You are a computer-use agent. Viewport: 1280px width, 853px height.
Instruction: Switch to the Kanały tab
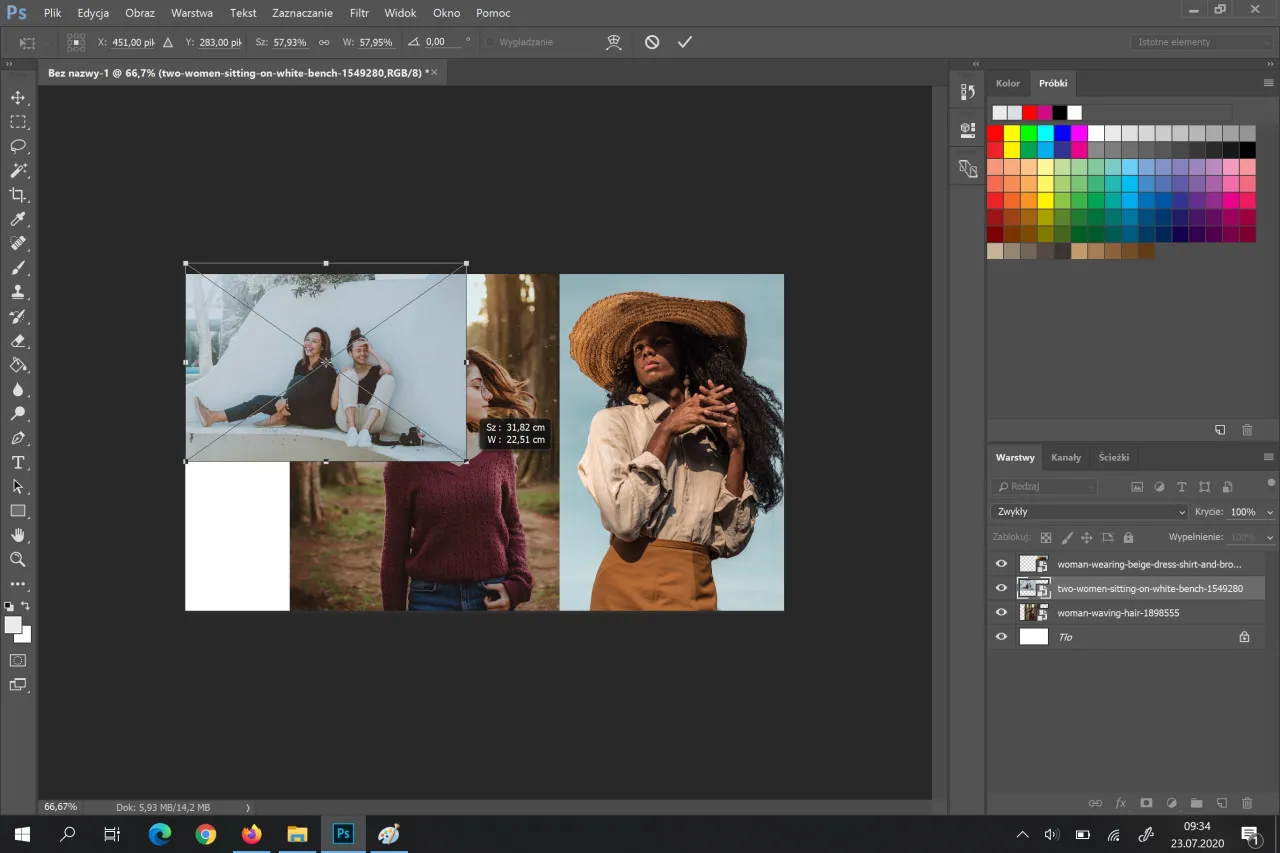[1066, 457]
